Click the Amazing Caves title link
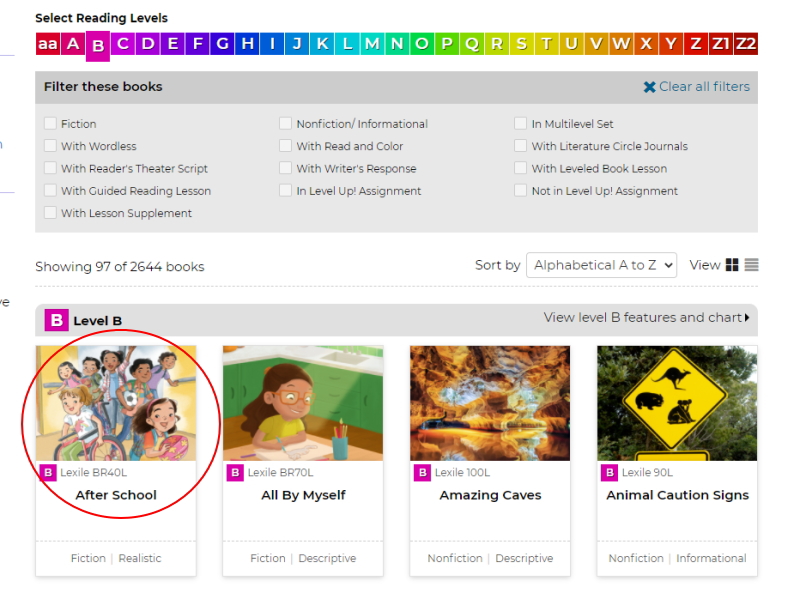 click(490, 495)
